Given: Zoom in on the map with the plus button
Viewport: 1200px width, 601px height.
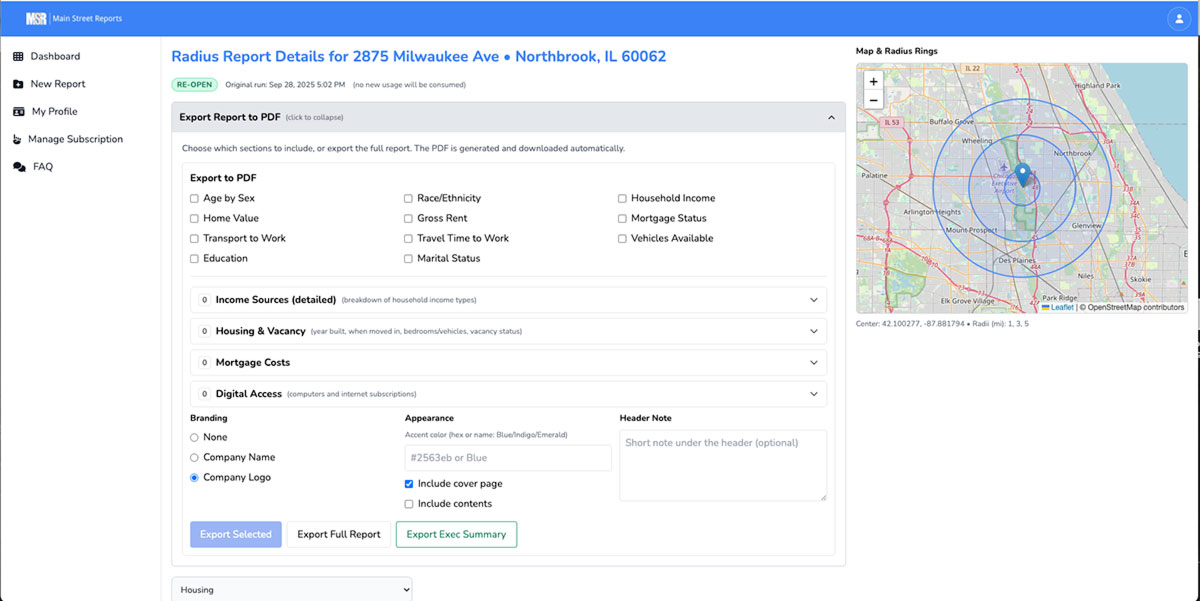Looking at the screenshot, I should [x=873, y=80].
